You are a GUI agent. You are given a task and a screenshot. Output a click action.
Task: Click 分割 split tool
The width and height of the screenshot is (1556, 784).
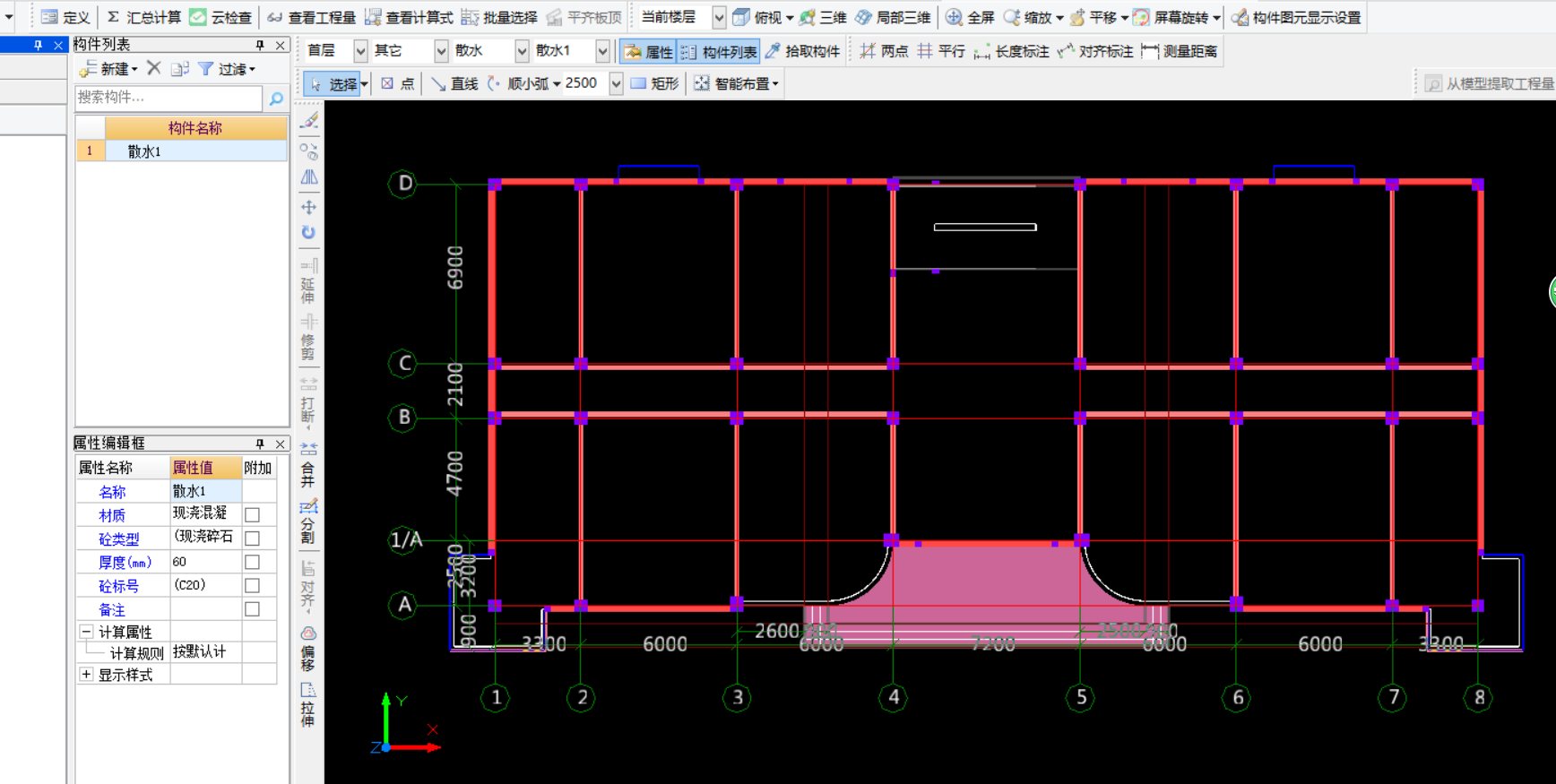pos(308,521)
